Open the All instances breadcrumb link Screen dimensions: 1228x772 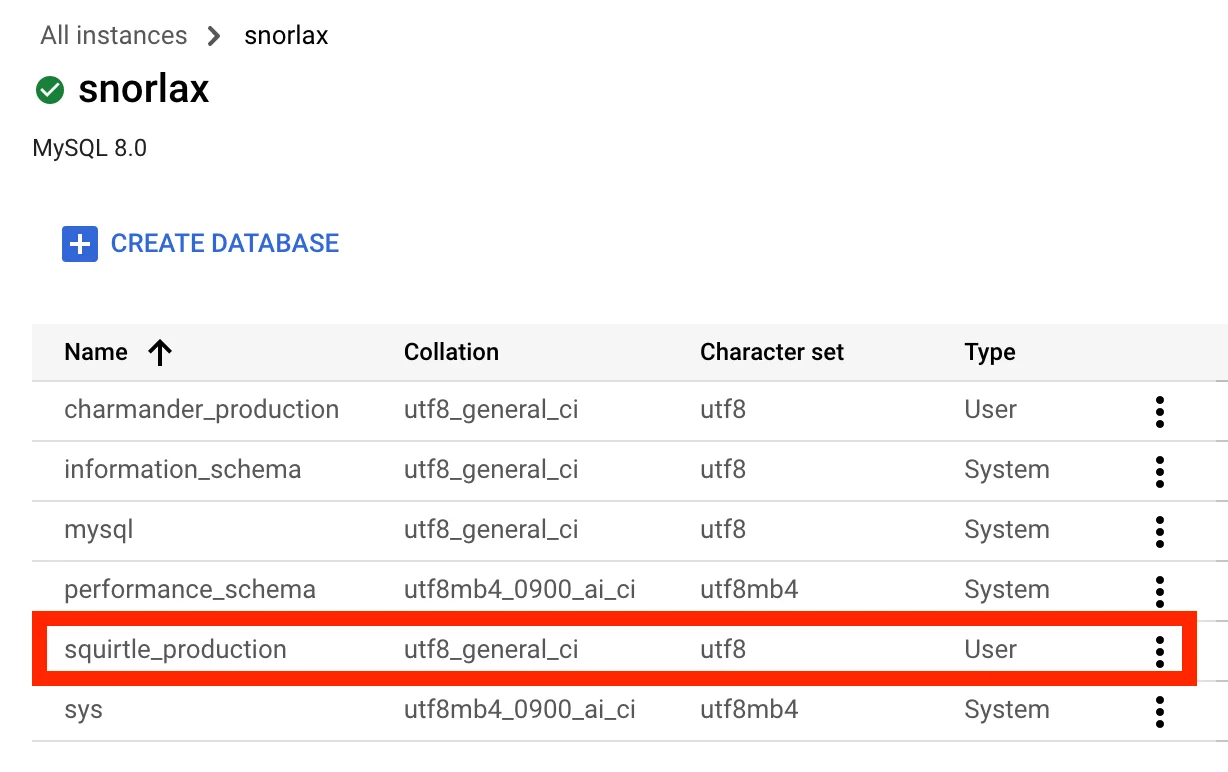tap(112, 35)
